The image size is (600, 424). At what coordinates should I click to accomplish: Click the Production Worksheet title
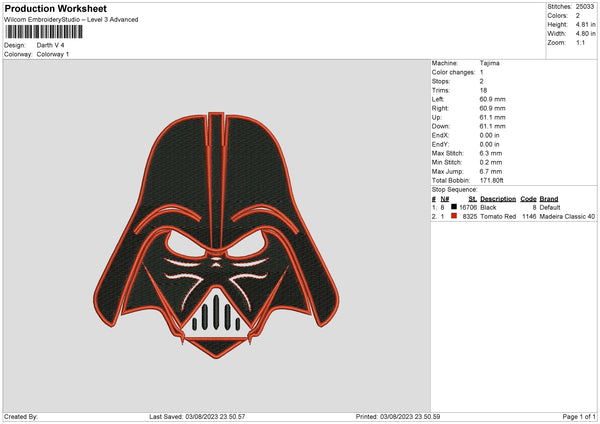tap(55, 8)
